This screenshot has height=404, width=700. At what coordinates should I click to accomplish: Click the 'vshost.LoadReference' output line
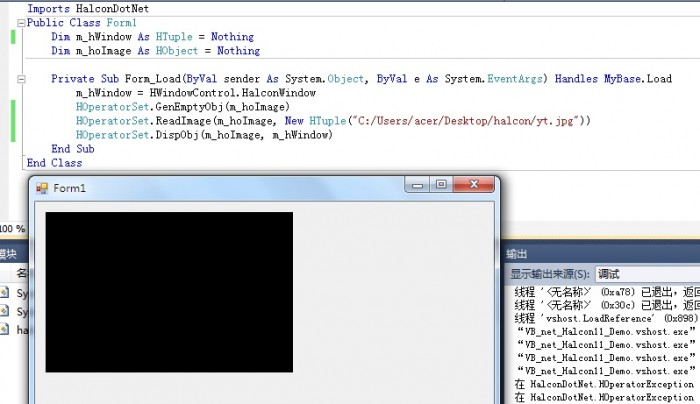pyautogui.click(x=607, y=318)
